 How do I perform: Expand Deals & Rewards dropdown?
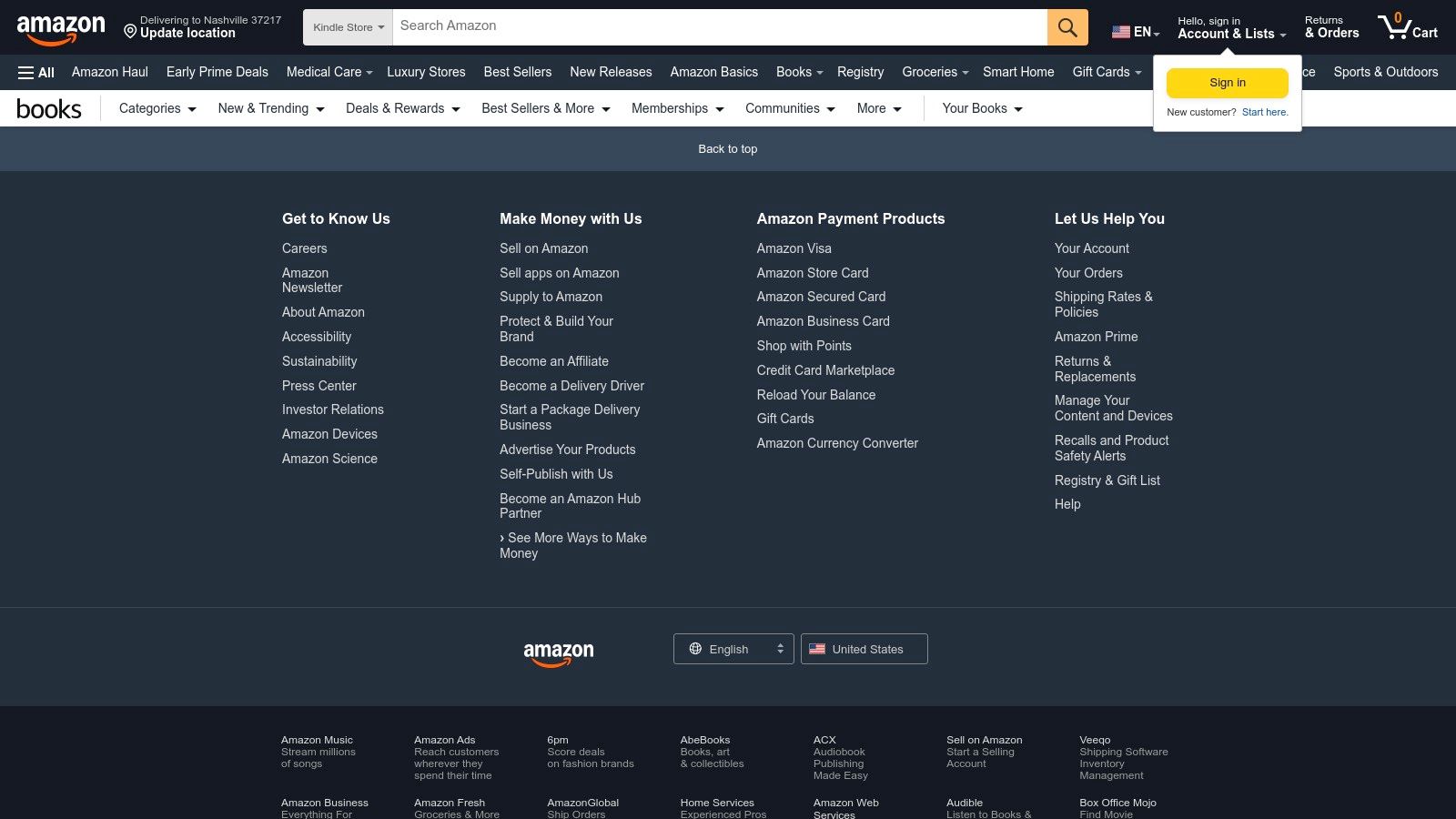point(403,108)
